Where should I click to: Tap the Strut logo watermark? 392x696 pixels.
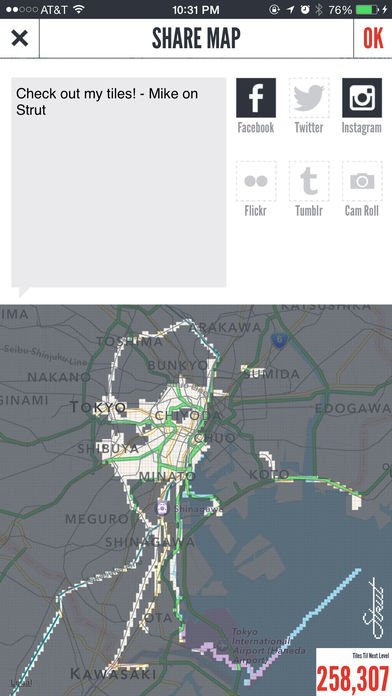[x=372, y=608]
